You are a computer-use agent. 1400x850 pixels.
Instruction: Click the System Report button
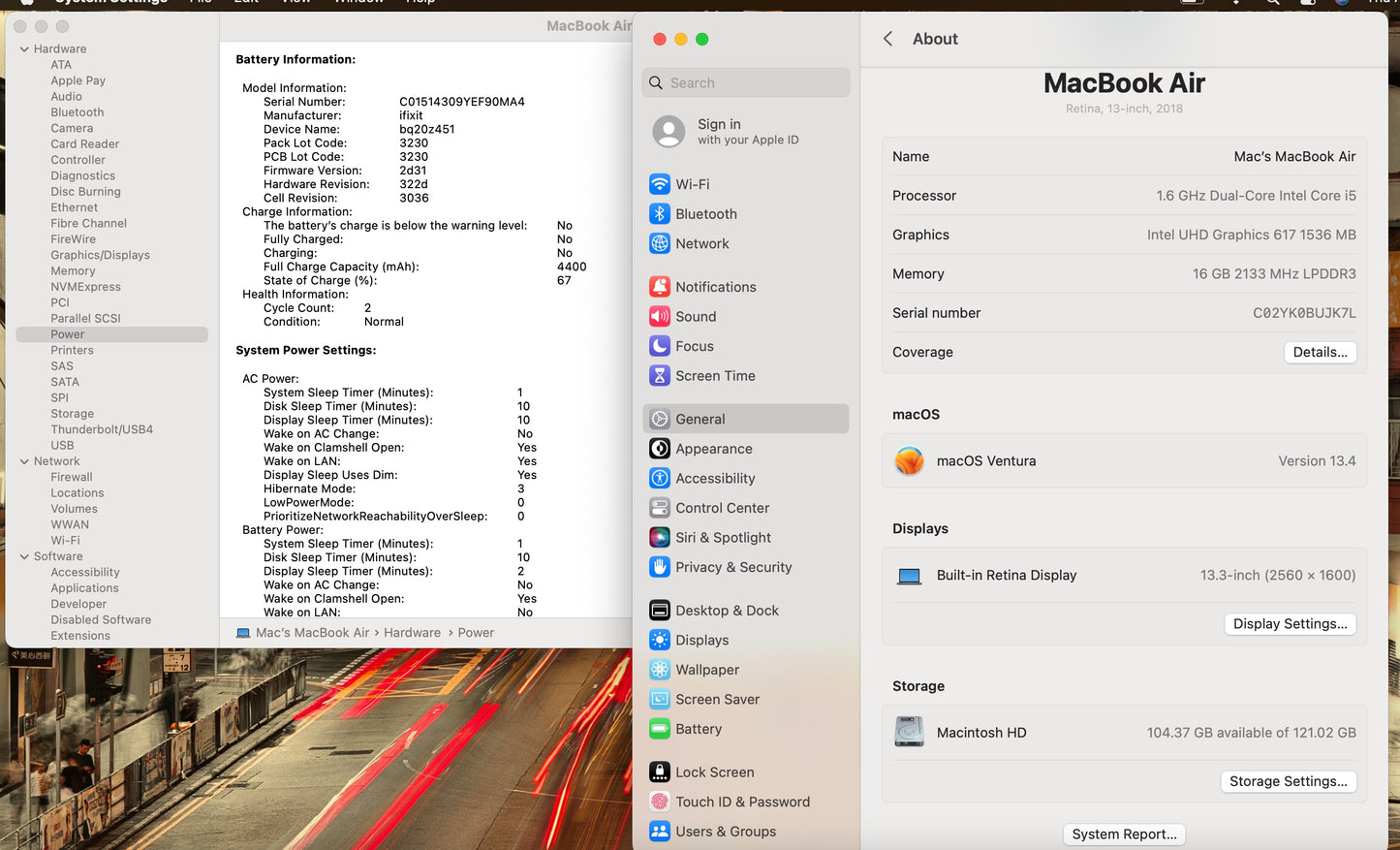(1124, 834)
